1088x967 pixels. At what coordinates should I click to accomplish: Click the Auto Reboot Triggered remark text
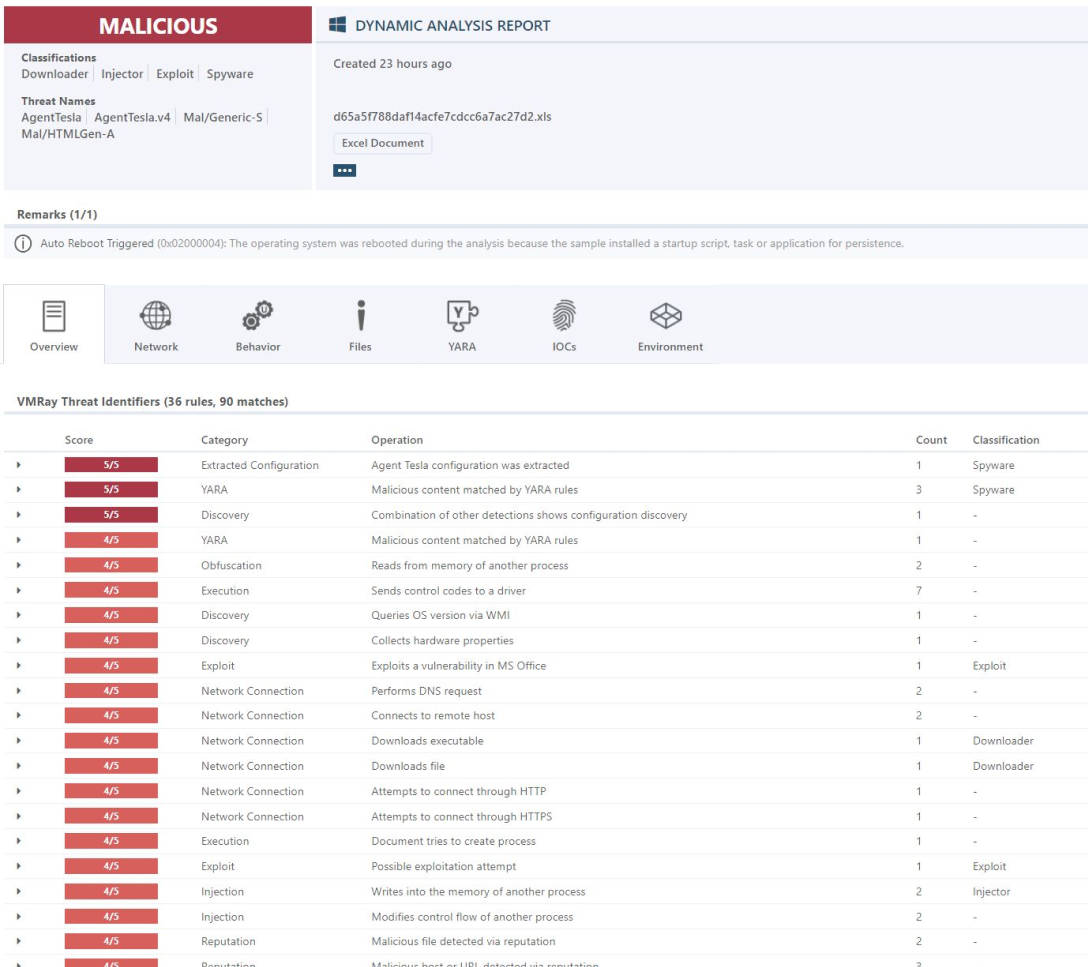(x=472, y=243)
